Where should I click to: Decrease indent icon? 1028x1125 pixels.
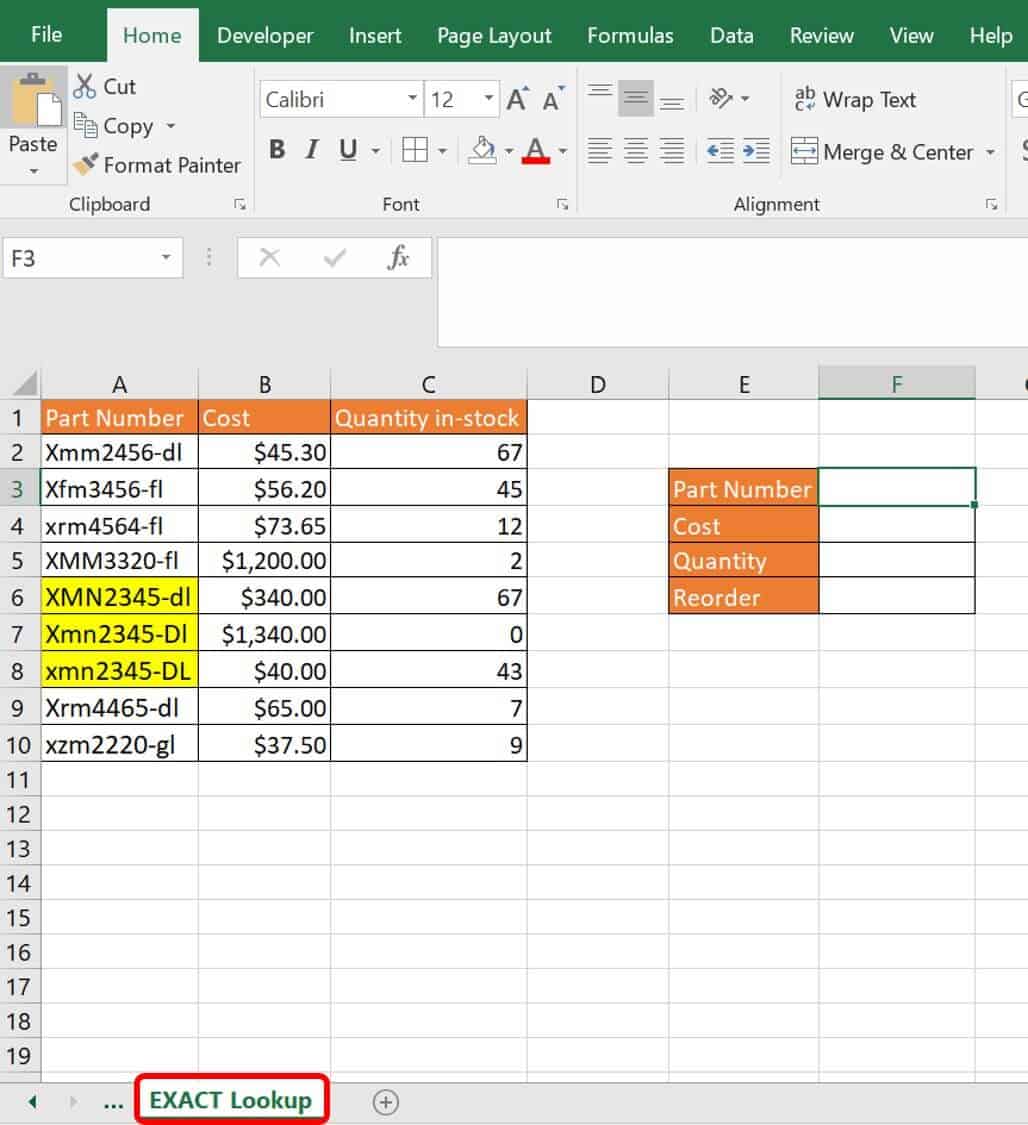(720, 151)
